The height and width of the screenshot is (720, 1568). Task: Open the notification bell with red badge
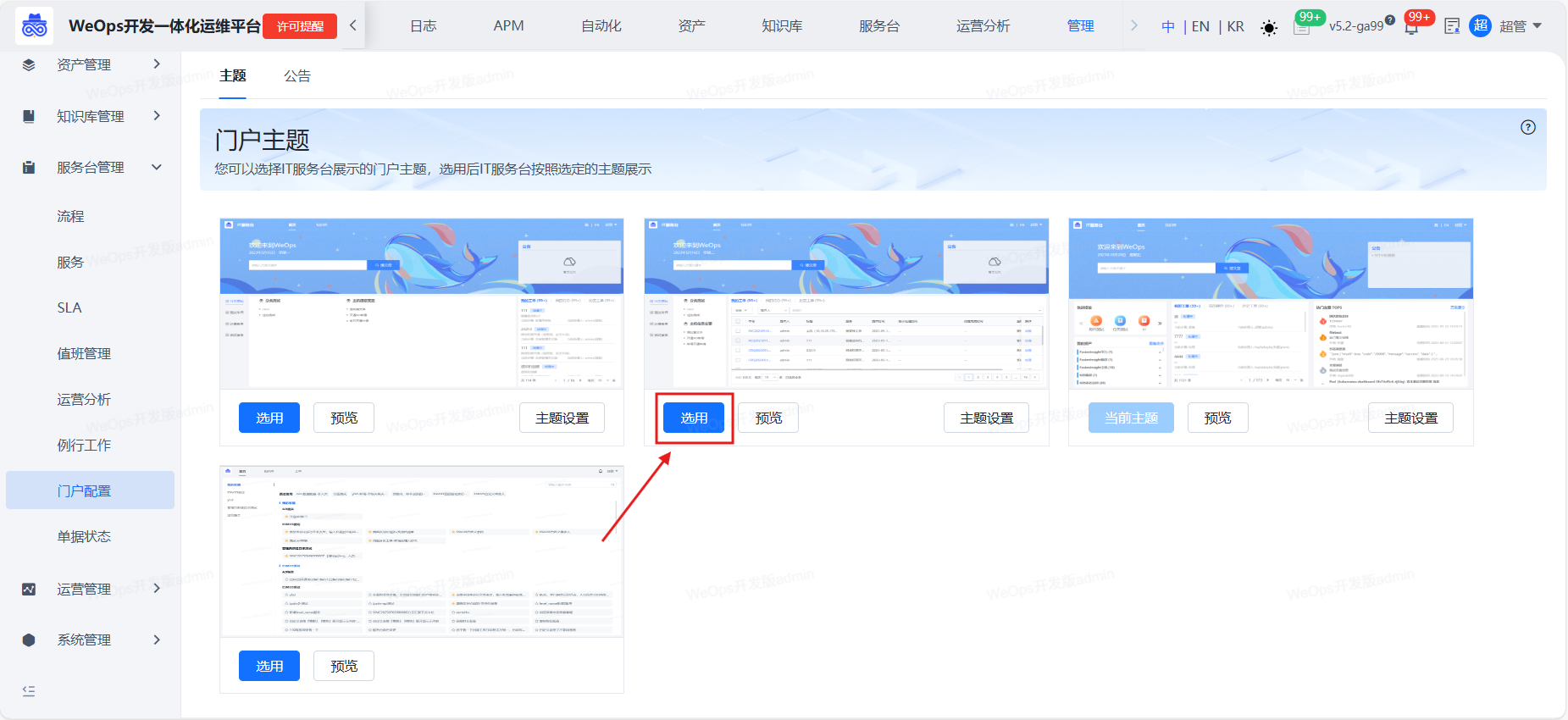[1411, 27]
